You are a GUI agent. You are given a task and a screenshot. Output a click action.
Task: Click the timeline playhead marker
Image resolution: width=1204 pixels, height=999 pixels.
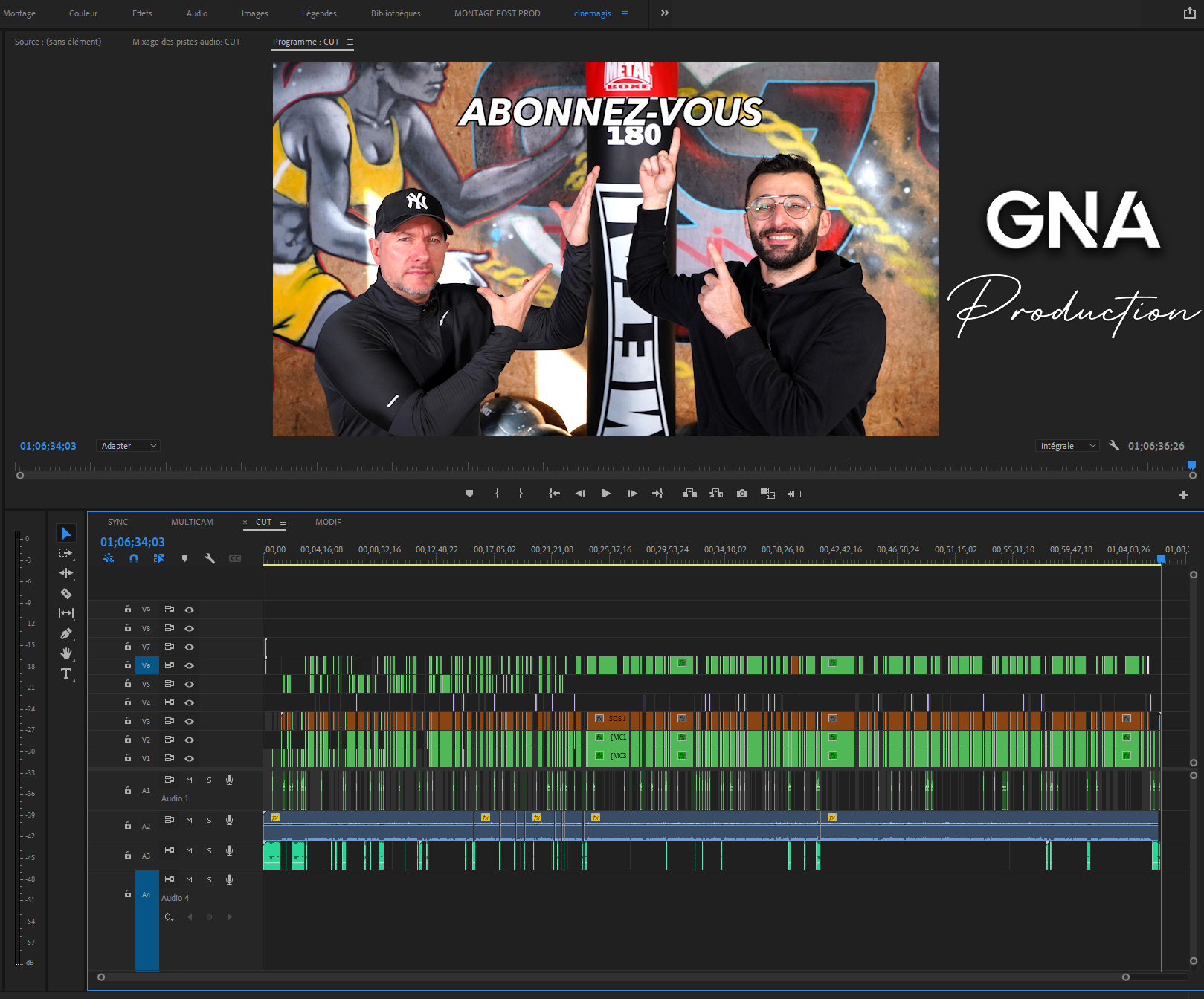(1161, 560)
